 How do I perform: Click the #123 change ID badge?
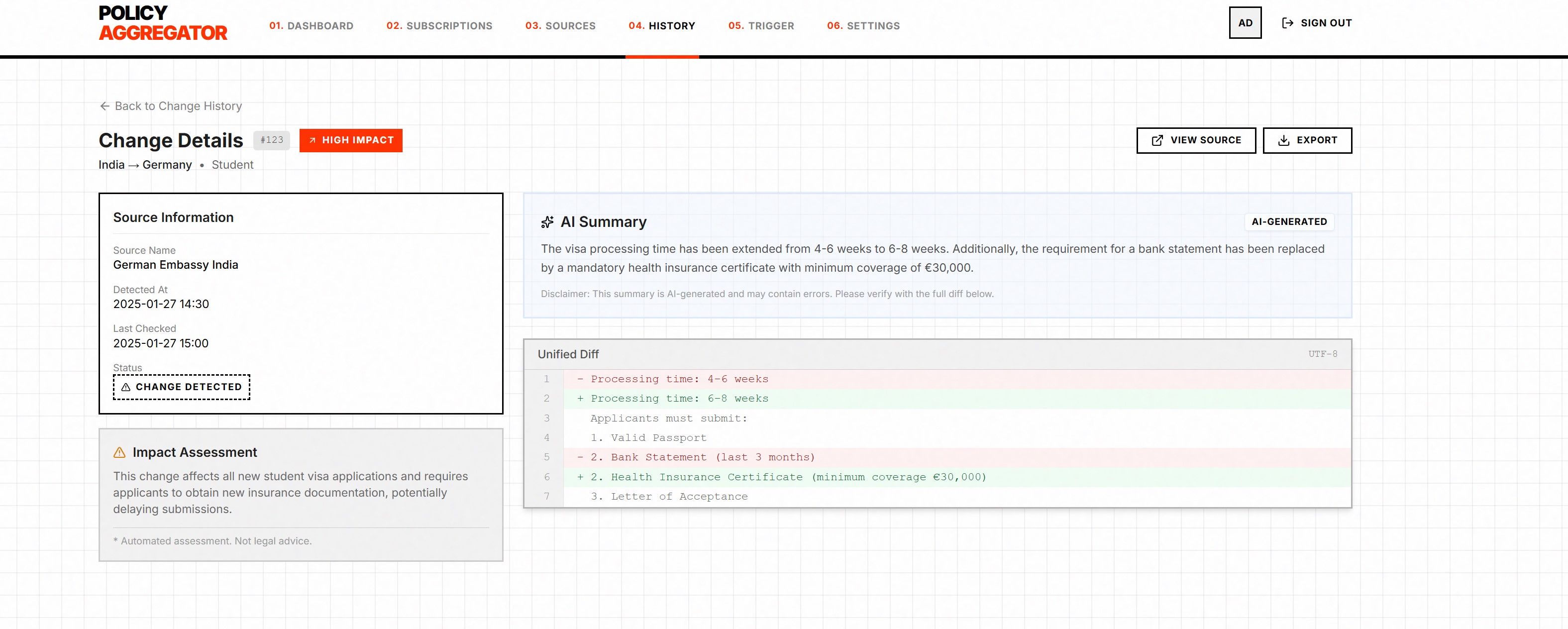click(x=272, y=140)
